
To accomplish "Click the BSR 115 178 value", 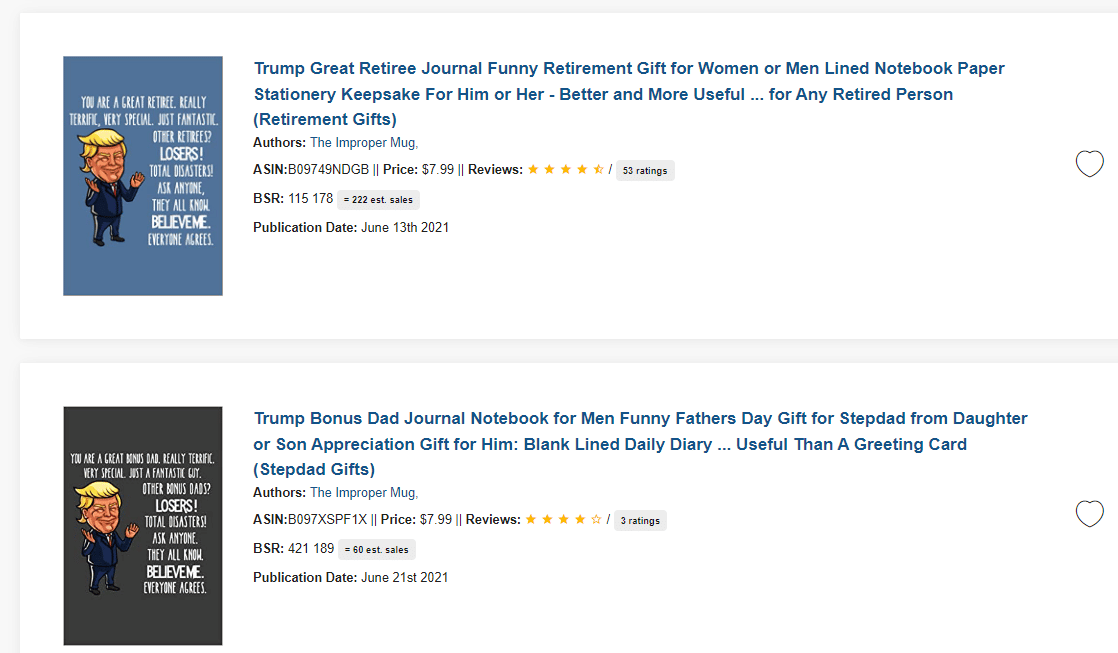I will (x=310, y=198).
